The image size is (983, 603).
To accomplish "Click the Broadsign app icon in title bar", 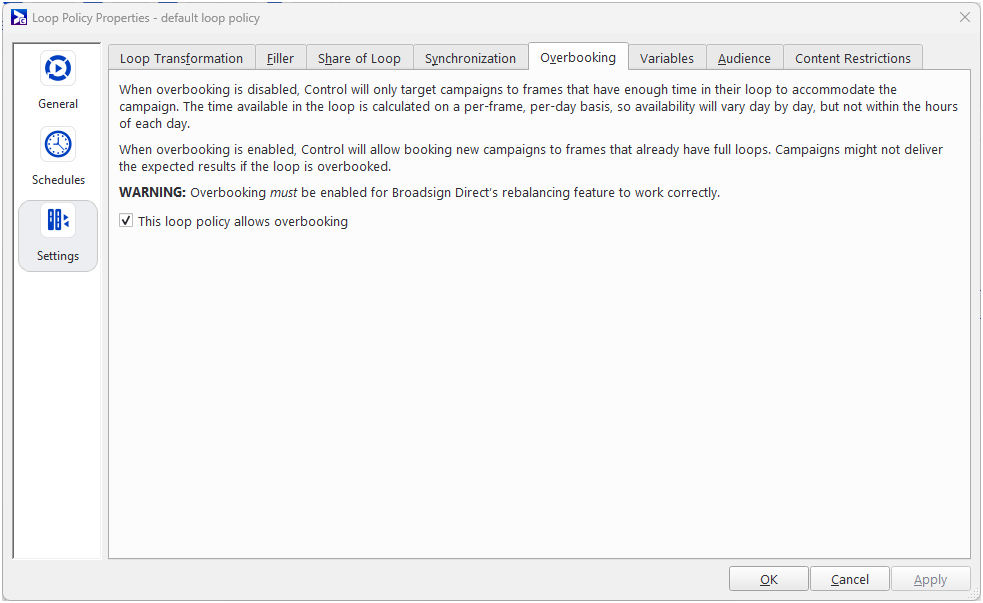I will click(x=19, y=17).
